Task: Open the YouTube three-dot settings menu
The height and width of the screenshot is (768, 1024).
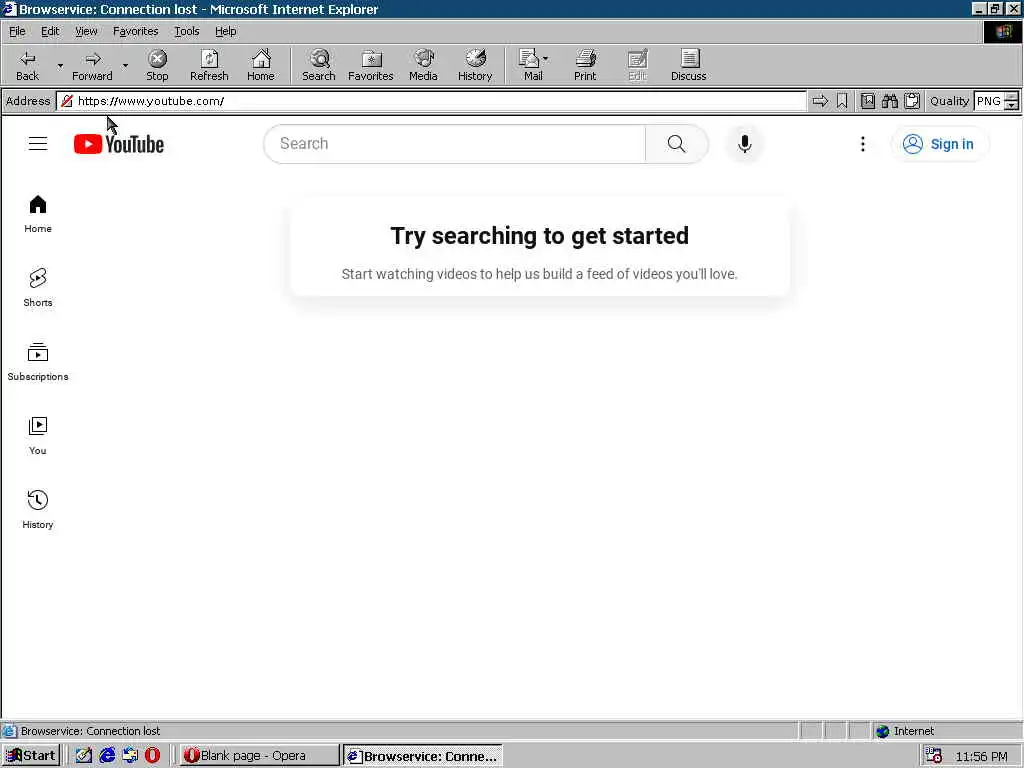Action: (x=863, y=144)
